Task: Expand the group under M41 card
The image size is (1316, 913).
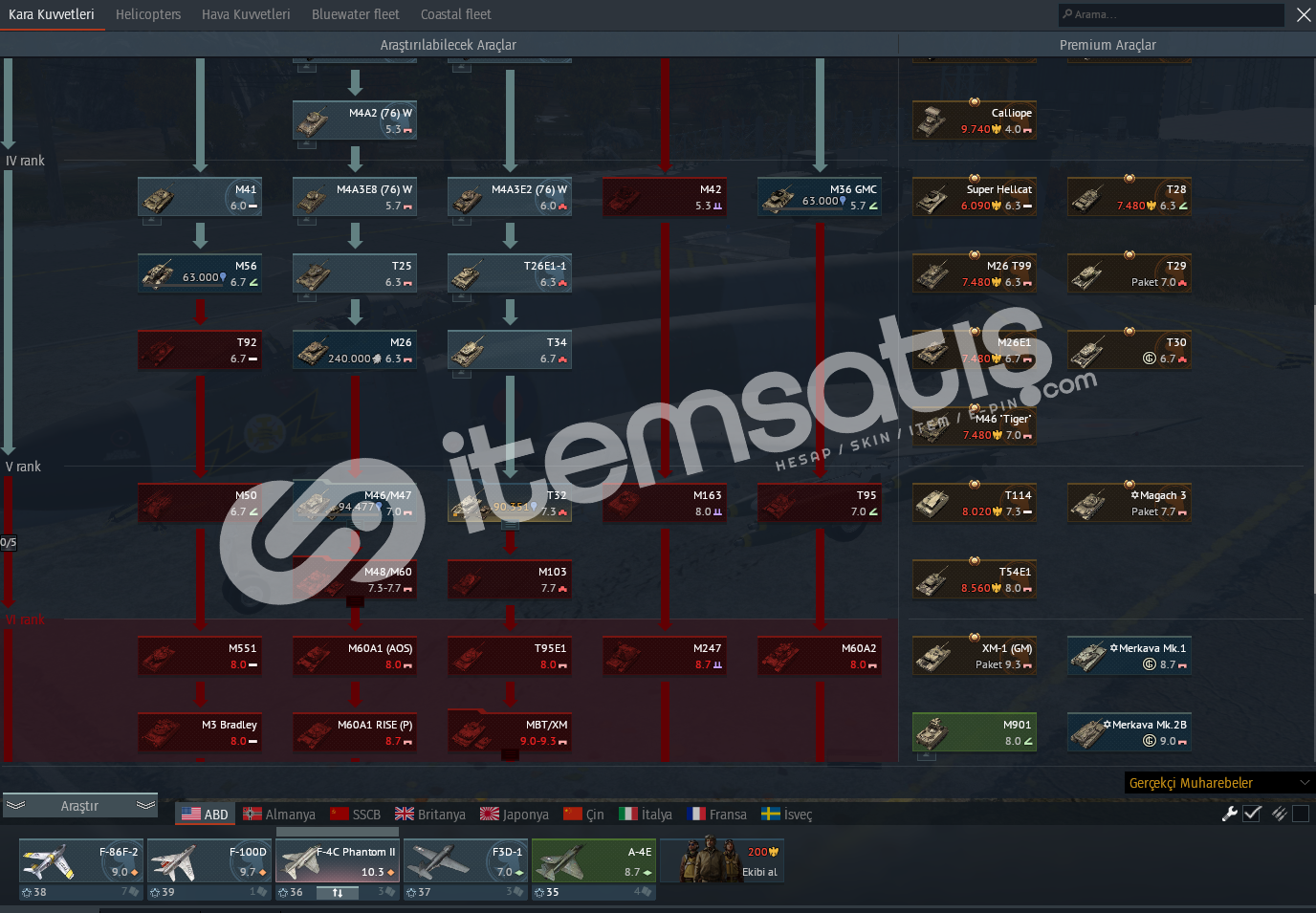Action: [152, 221]
